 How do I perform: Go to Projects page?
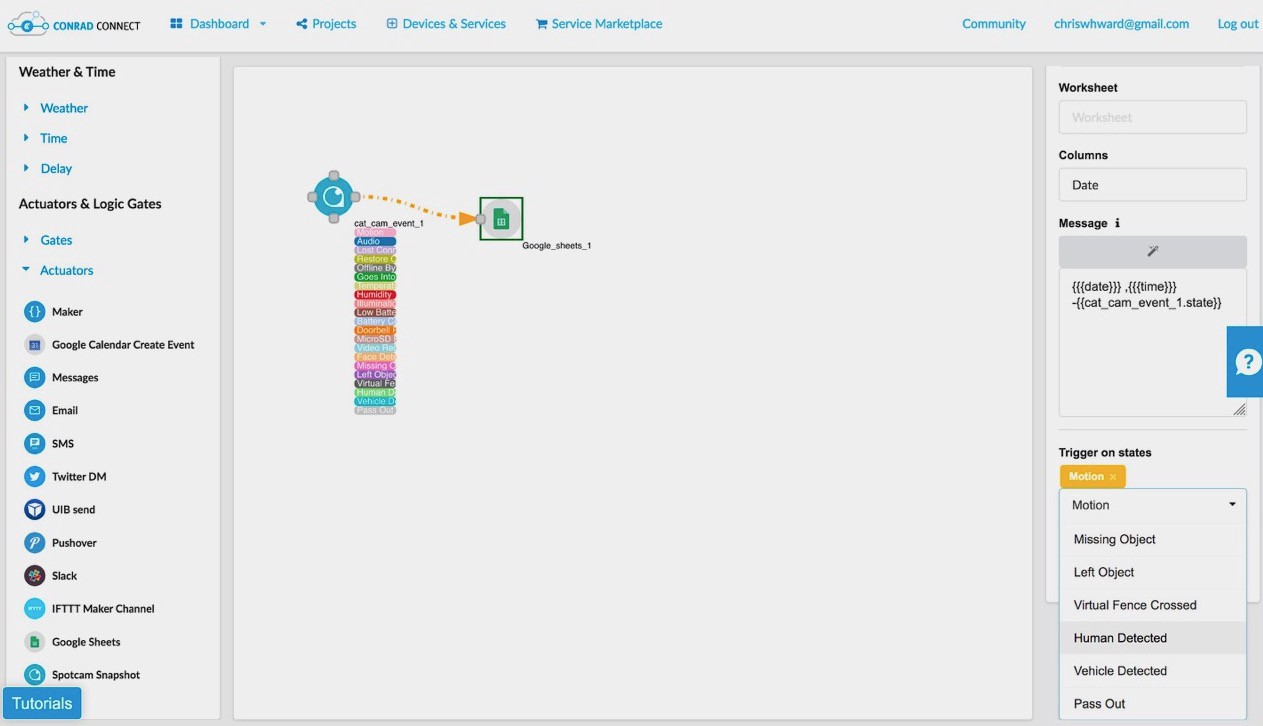click(326, 24)
